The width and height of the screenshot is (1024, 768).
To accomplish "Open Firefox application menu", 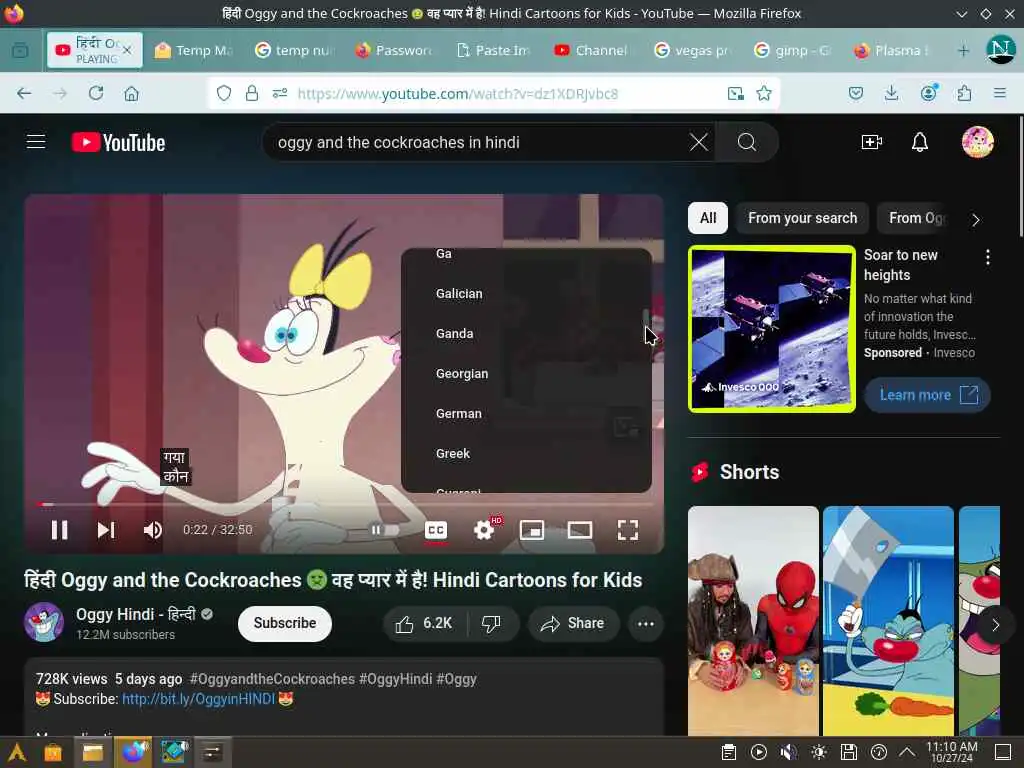I will [999, 93].
